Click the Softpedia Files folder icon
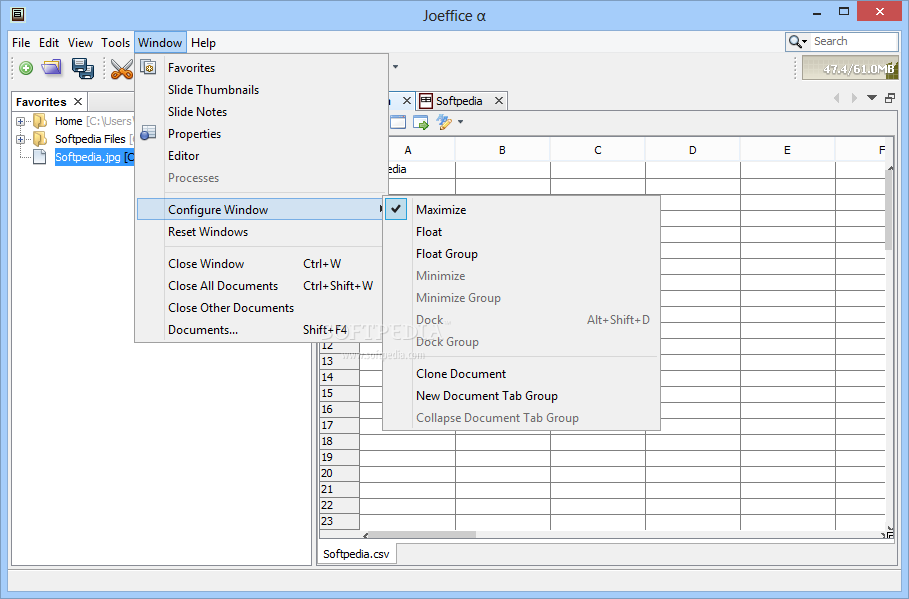The image size is (909, 599). pyautogui.click(x=40, y=139)
